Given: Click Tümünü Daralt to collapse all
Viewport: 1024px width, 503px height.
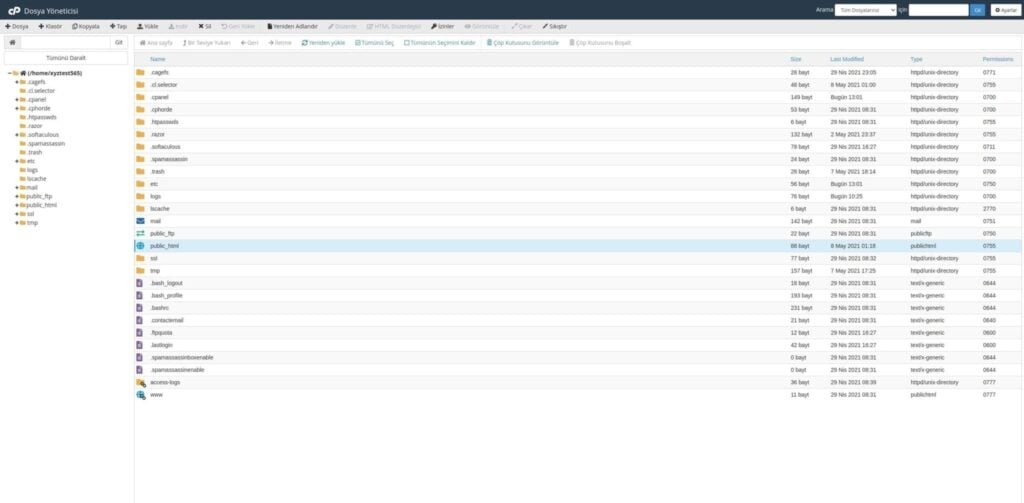Looking at the screenshot, I should coord(66,58).
